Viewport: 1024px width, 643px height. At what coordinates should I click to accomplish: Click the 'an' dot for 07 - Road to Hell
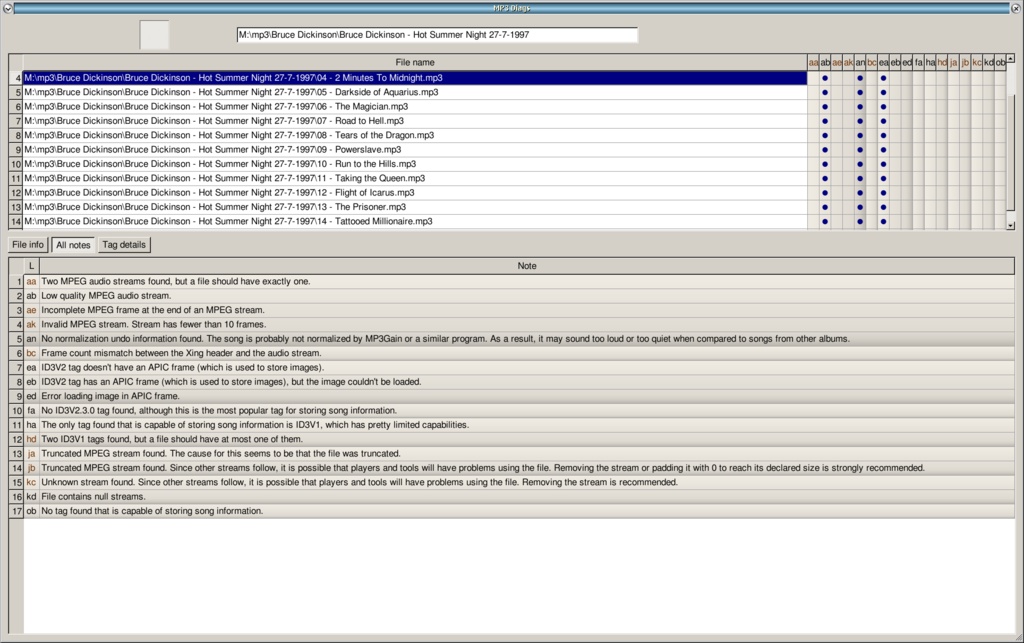click(860, 121)
